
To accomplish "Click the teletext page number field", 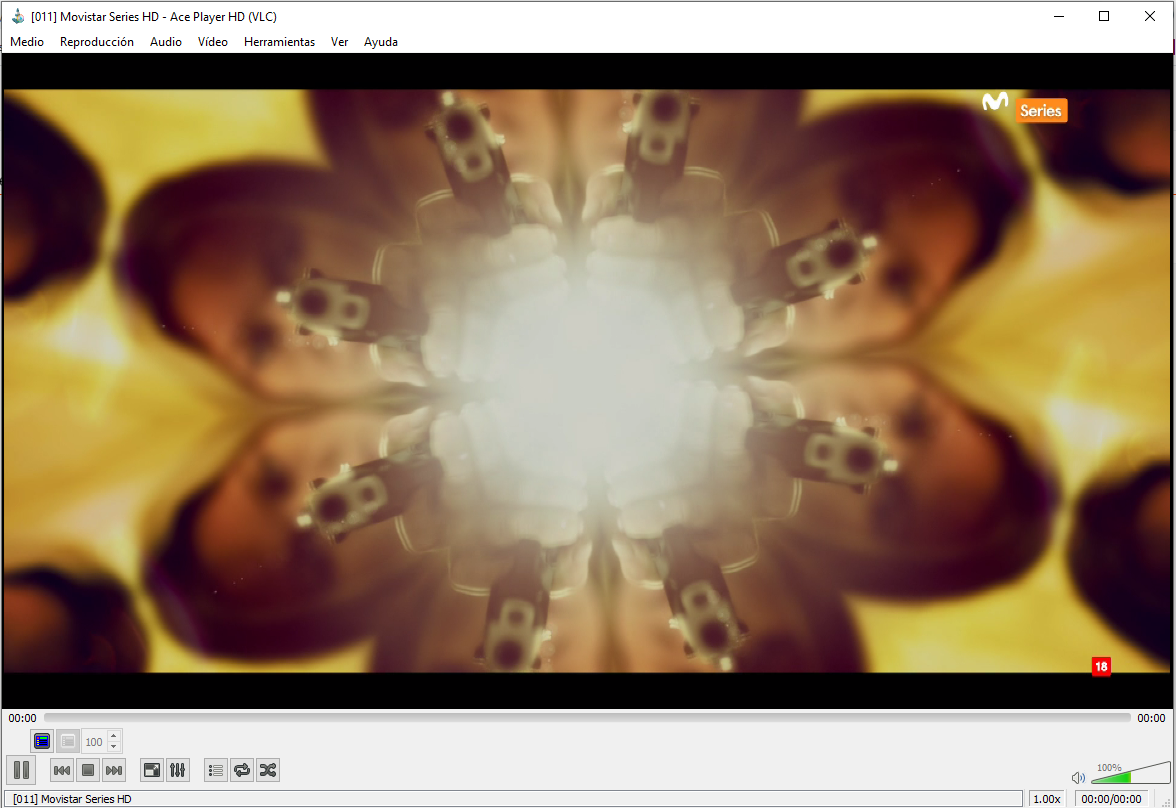I will pos(94,741).
